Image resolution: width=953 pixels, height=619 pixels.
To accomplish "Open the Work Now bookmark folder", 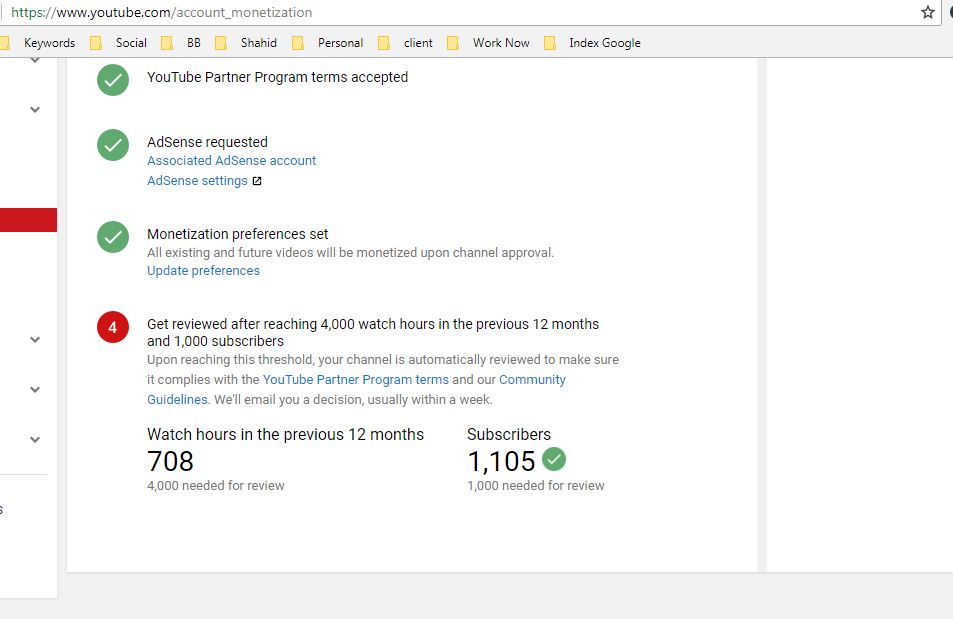I will 488,43.
